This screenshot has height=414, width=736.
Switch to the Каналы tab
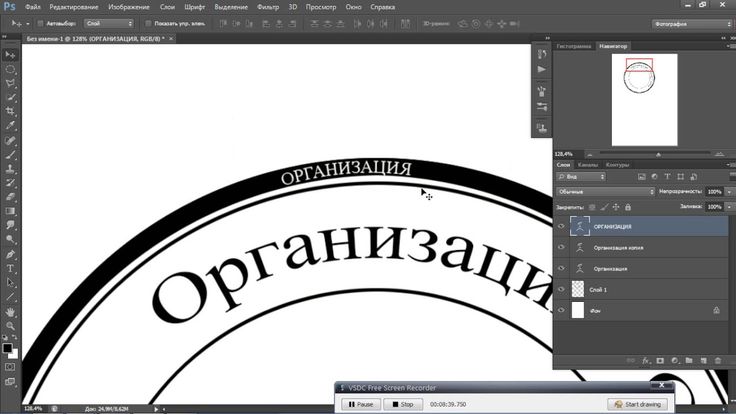click(588, 165)
